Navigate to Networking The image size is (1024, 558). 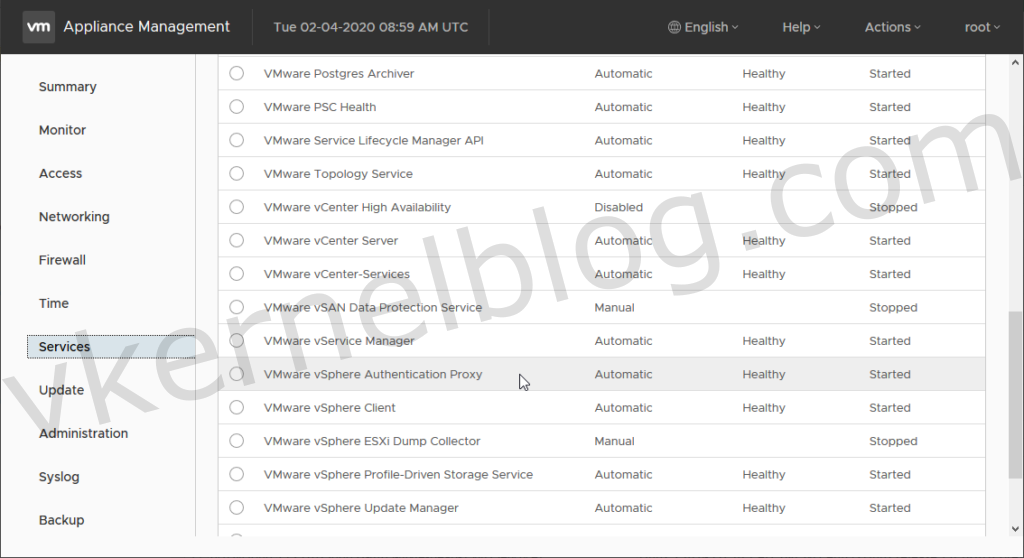74,216
